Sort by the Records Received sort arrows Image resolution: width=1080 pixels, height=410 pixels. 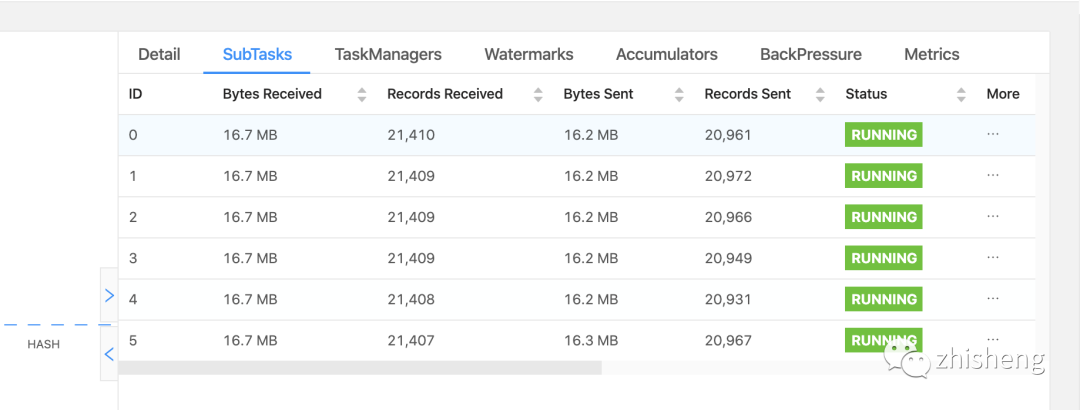click(538, 94)
